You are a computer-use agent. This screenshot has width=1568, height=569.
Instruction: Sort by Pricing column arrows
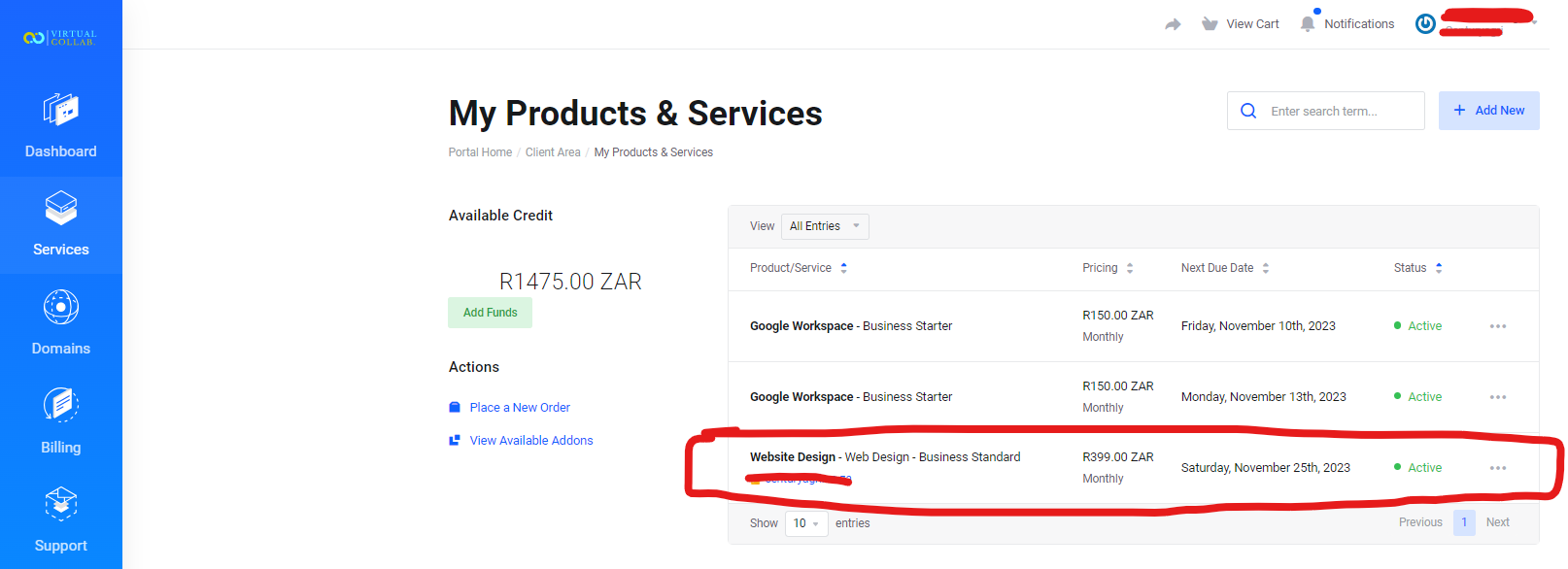[1130, 268]
